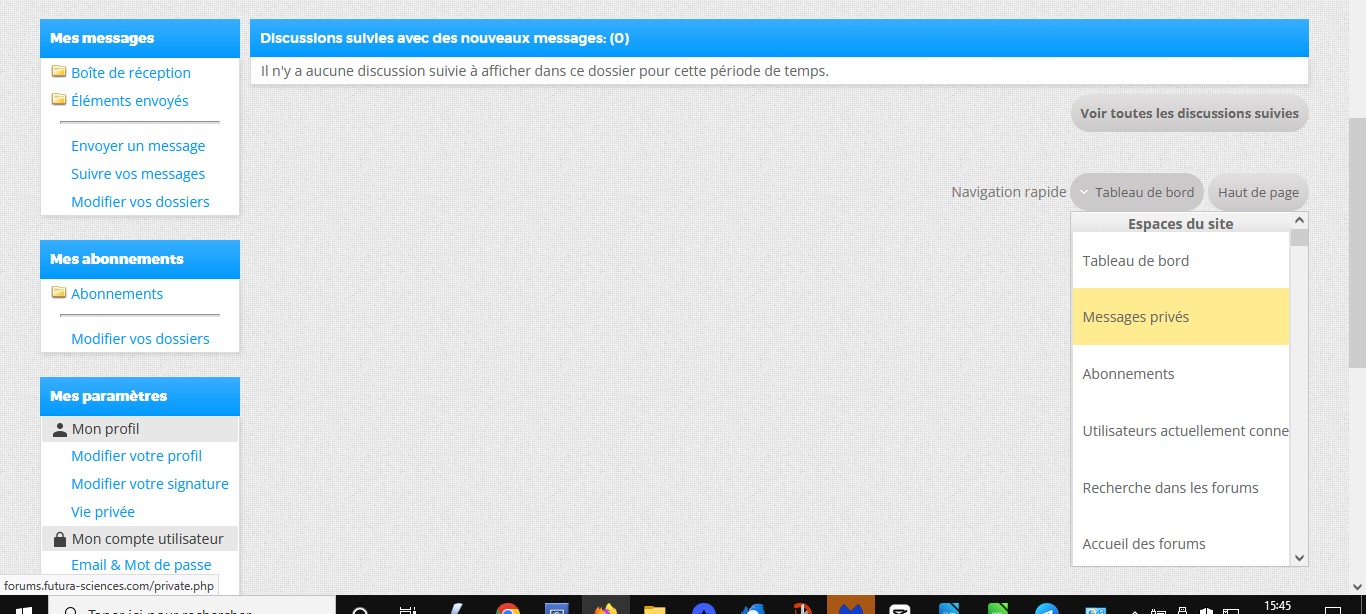Image resolution: width=1366 pixels, height=614 pixels.
Task: Open Boîte de réception folder
Action: coord(131,72)
